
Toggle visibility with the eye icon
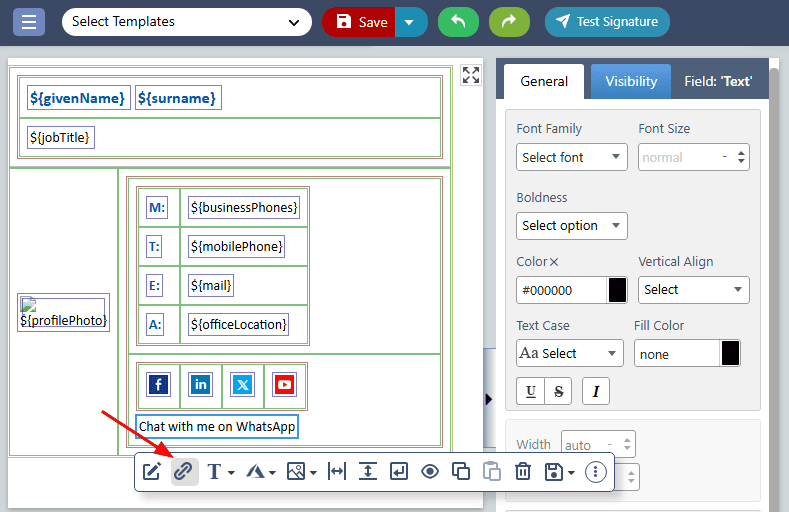coord(430,471)
